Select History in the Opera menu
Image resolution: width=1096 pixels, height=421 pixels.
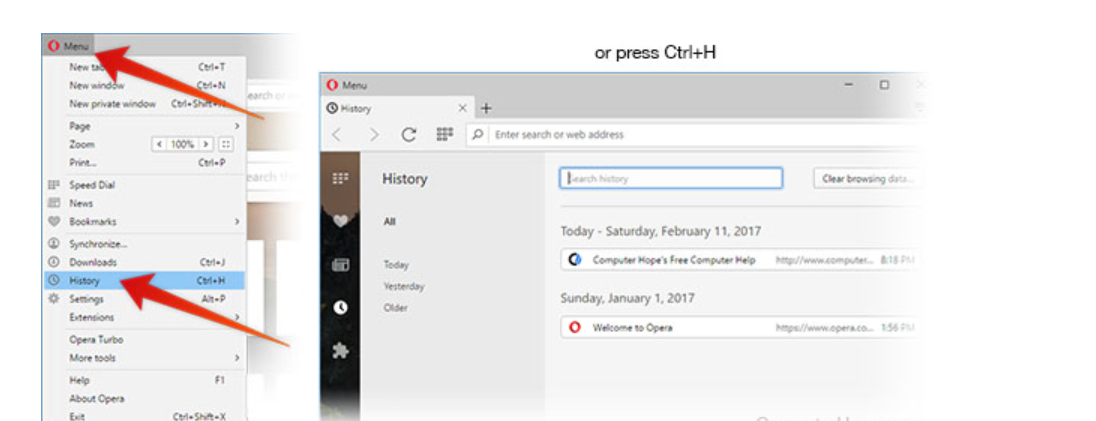pos(85,281)
